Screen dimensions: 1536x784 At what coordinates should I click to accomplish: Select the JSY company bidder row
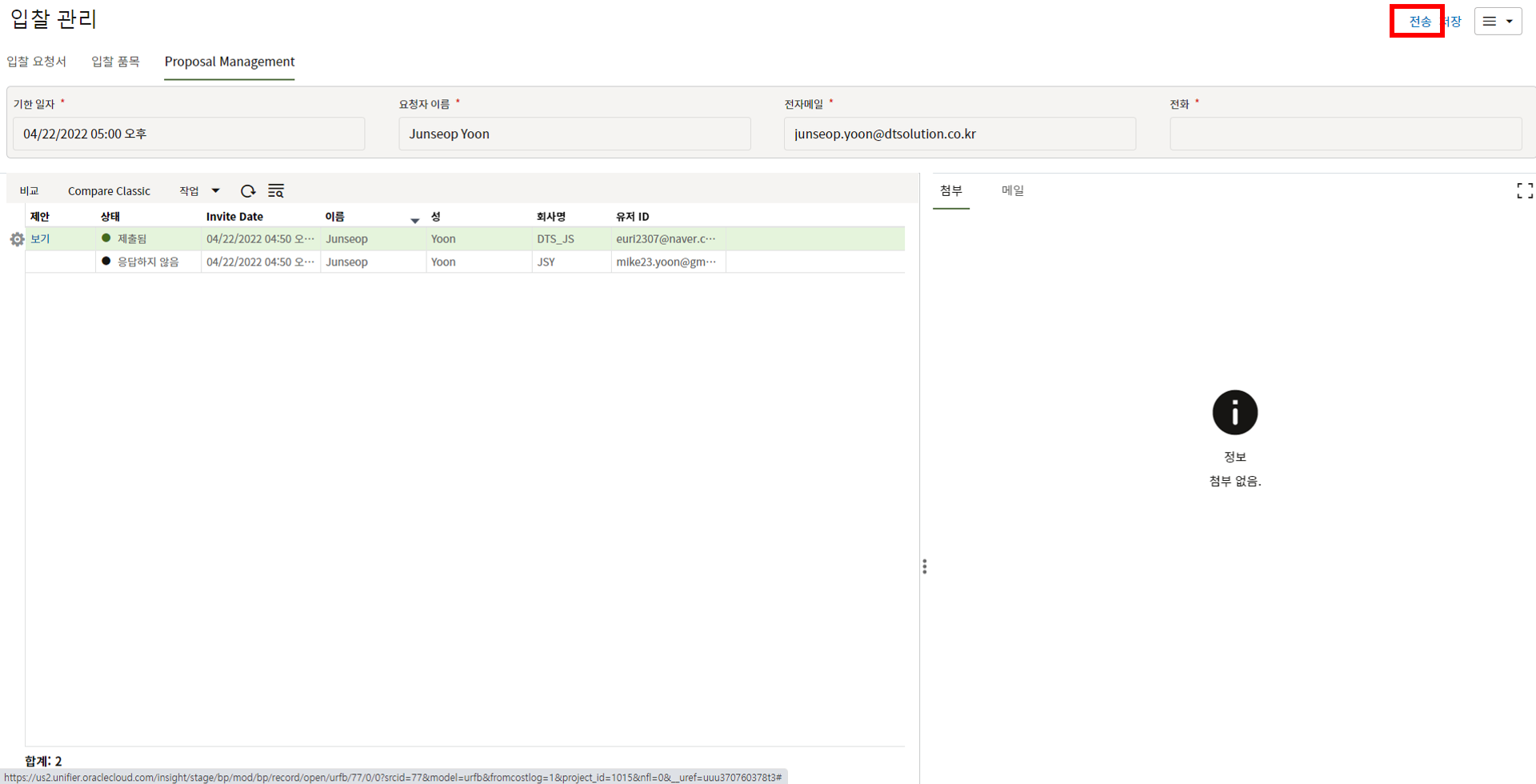(x=546, y=262)
